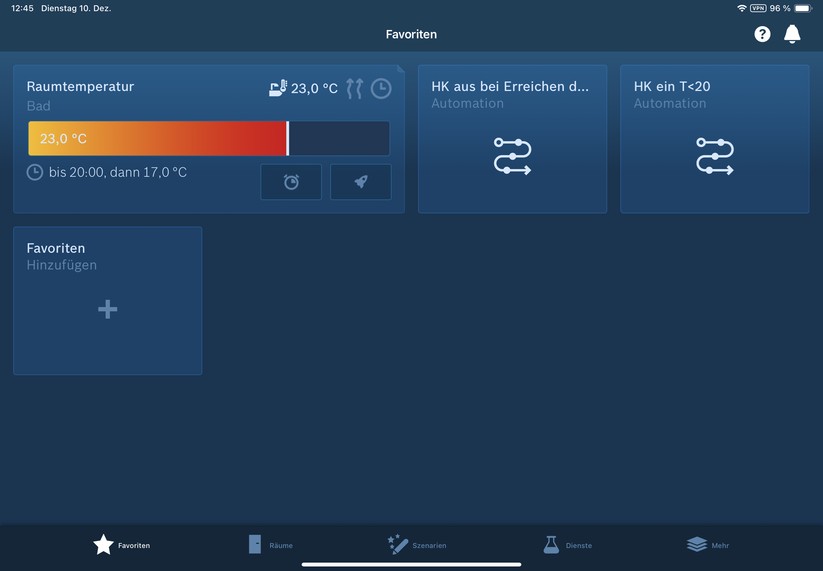Go to the Dienste tab
The width and height of the screenshot is (823, 571).
click(567, 545)
